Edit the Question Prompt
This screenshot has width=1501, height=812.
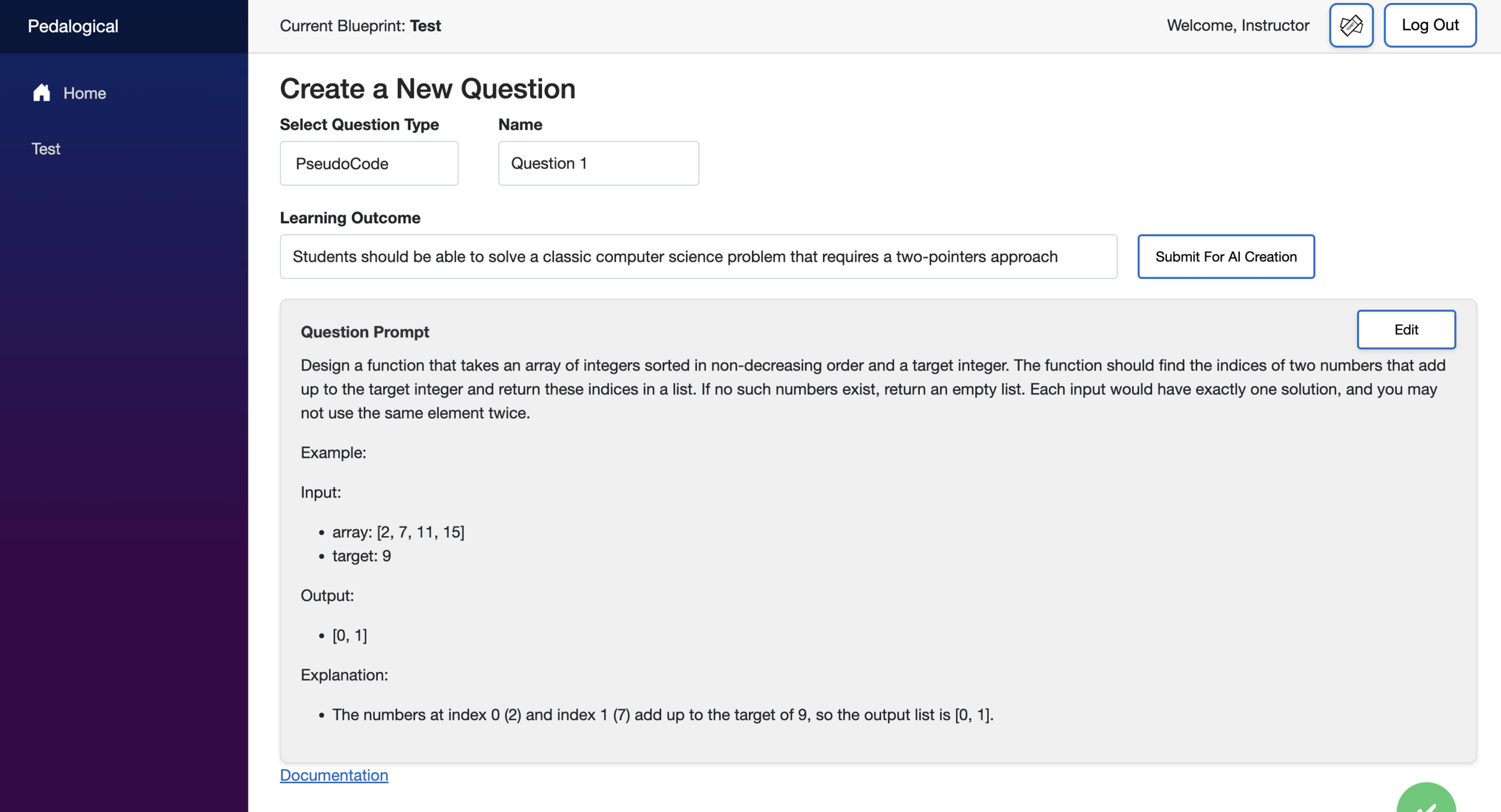(x=1406, y=330)
